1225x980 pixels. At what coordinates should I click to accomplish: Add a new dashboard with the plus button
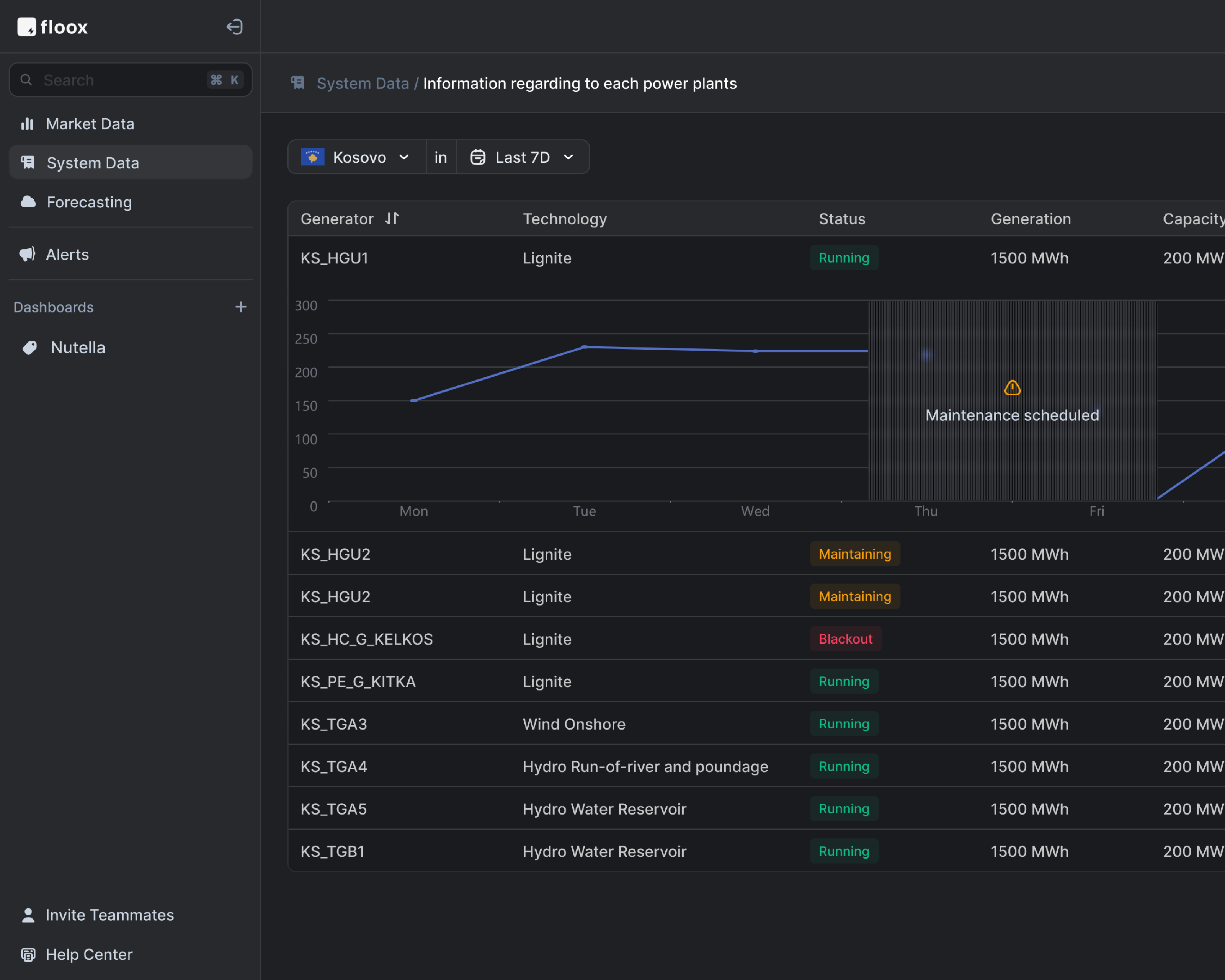(x=241, y=307)
